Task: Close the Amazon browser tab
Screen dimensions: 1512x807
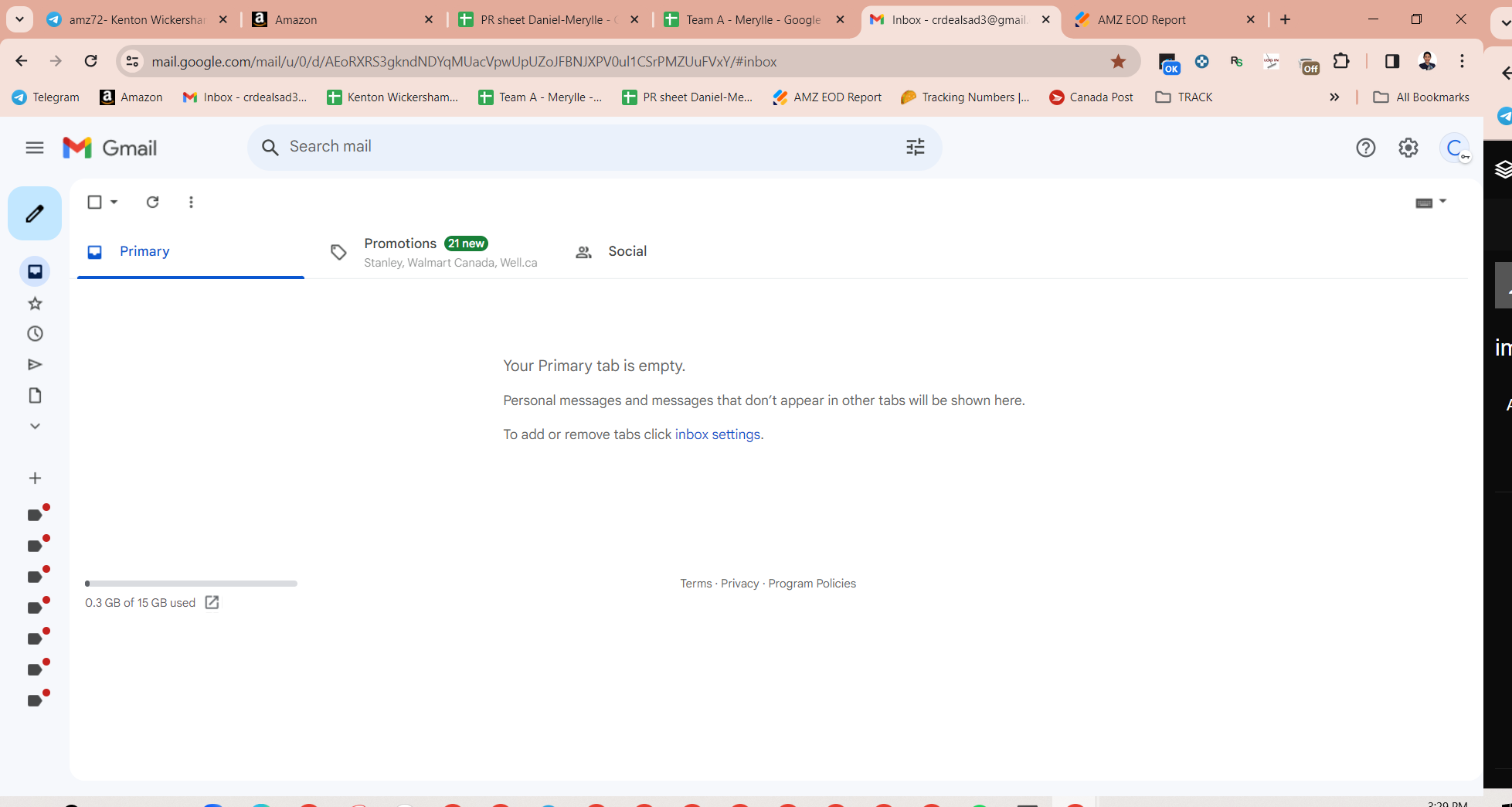Action: (429, 19)
